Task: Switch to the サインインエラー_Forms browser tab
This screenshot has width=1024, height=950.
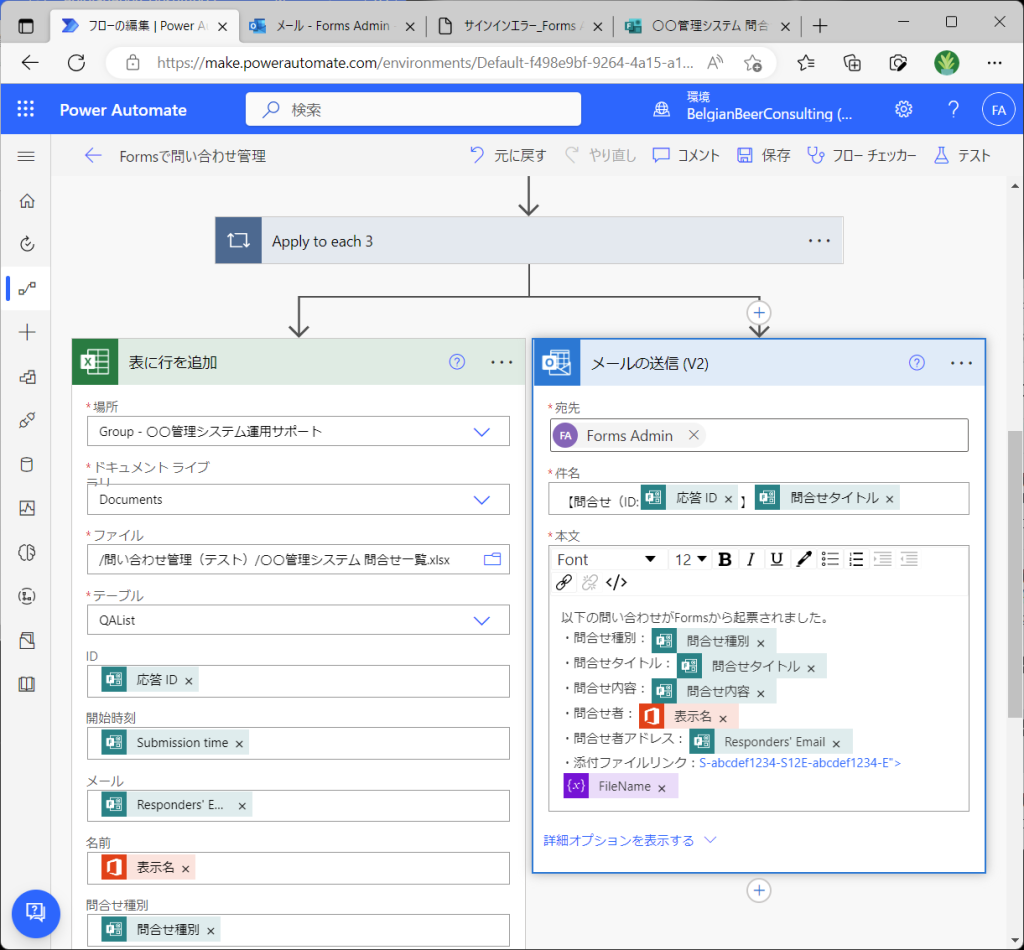Action: coord(520,25)
